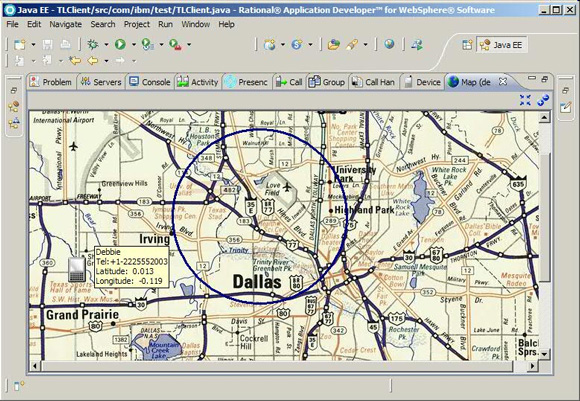The width and height of the screenshot is (580, 401).
Task: Expand the Profile dropdown arrow
Action: (161, 45)
